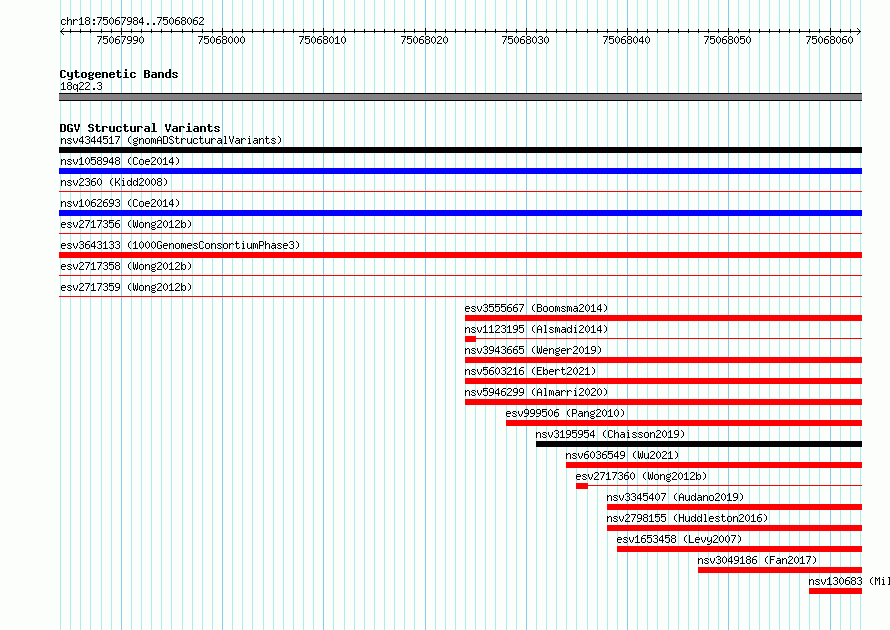
Task: Open nsv3943665 (Wenger2019) label
Action: (533, 350)
